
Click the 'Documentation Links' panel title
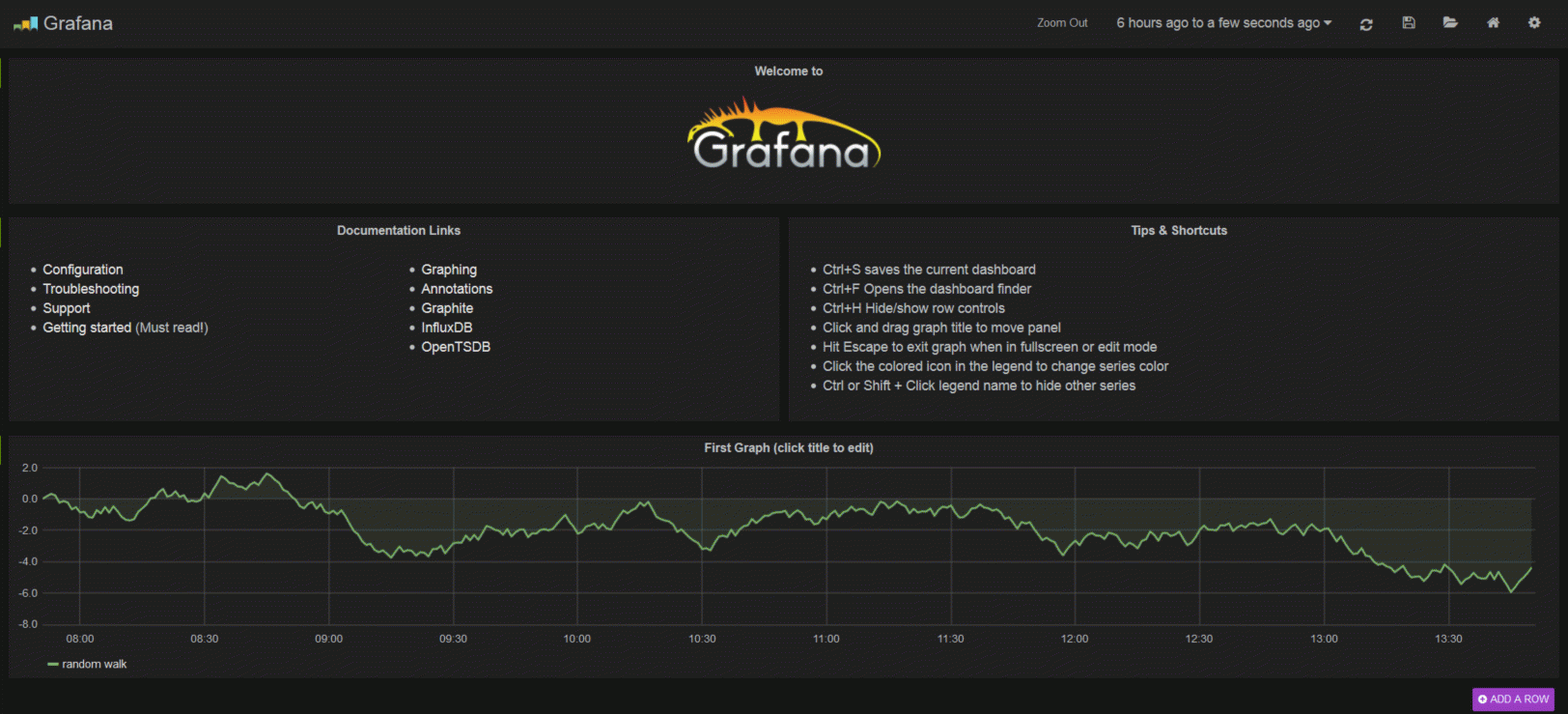pos(399,231)
